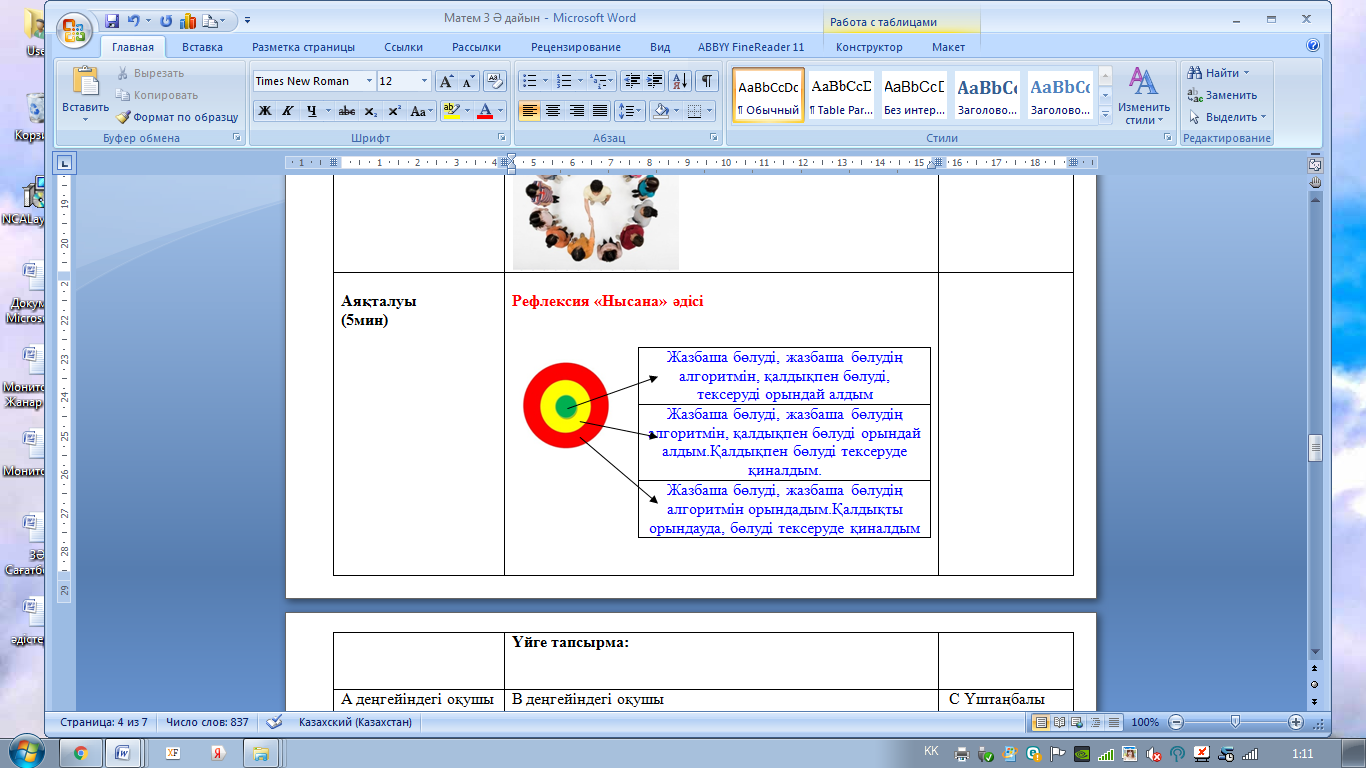Apply the red font color
1366x768 pixels.
[x=485, y=110]
